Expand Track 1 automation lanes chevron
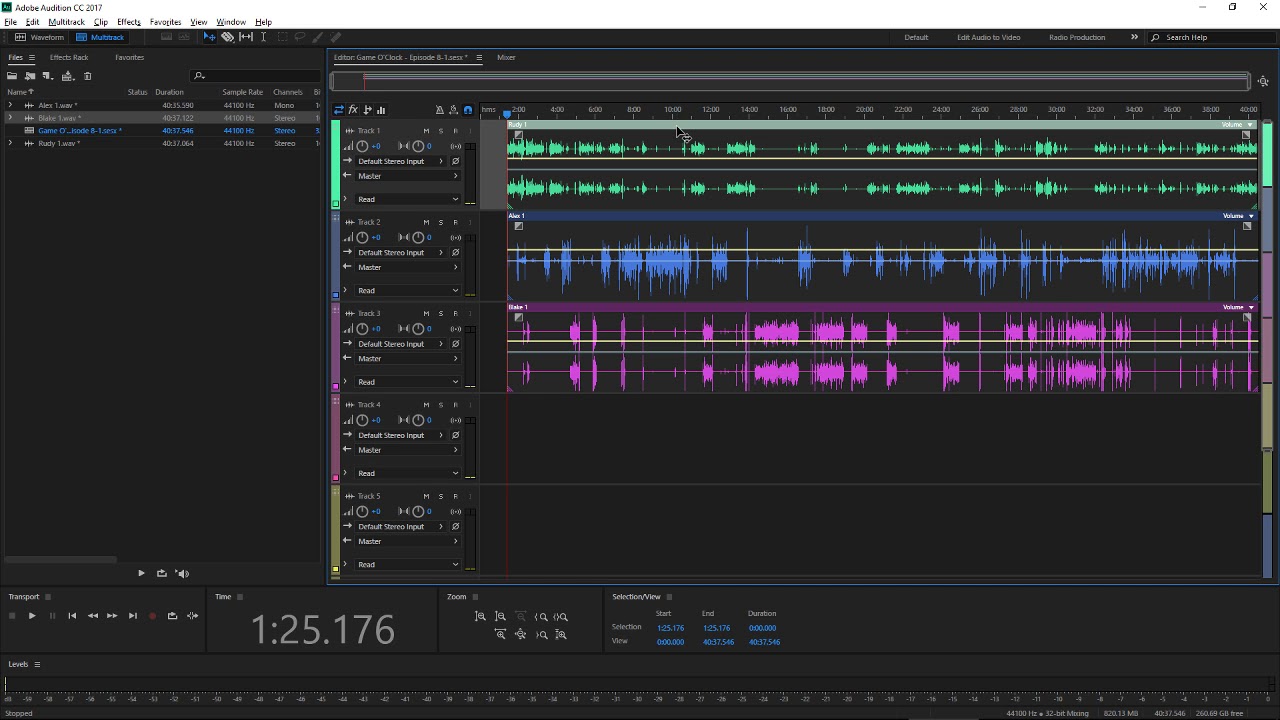 (x=346, y=199)
